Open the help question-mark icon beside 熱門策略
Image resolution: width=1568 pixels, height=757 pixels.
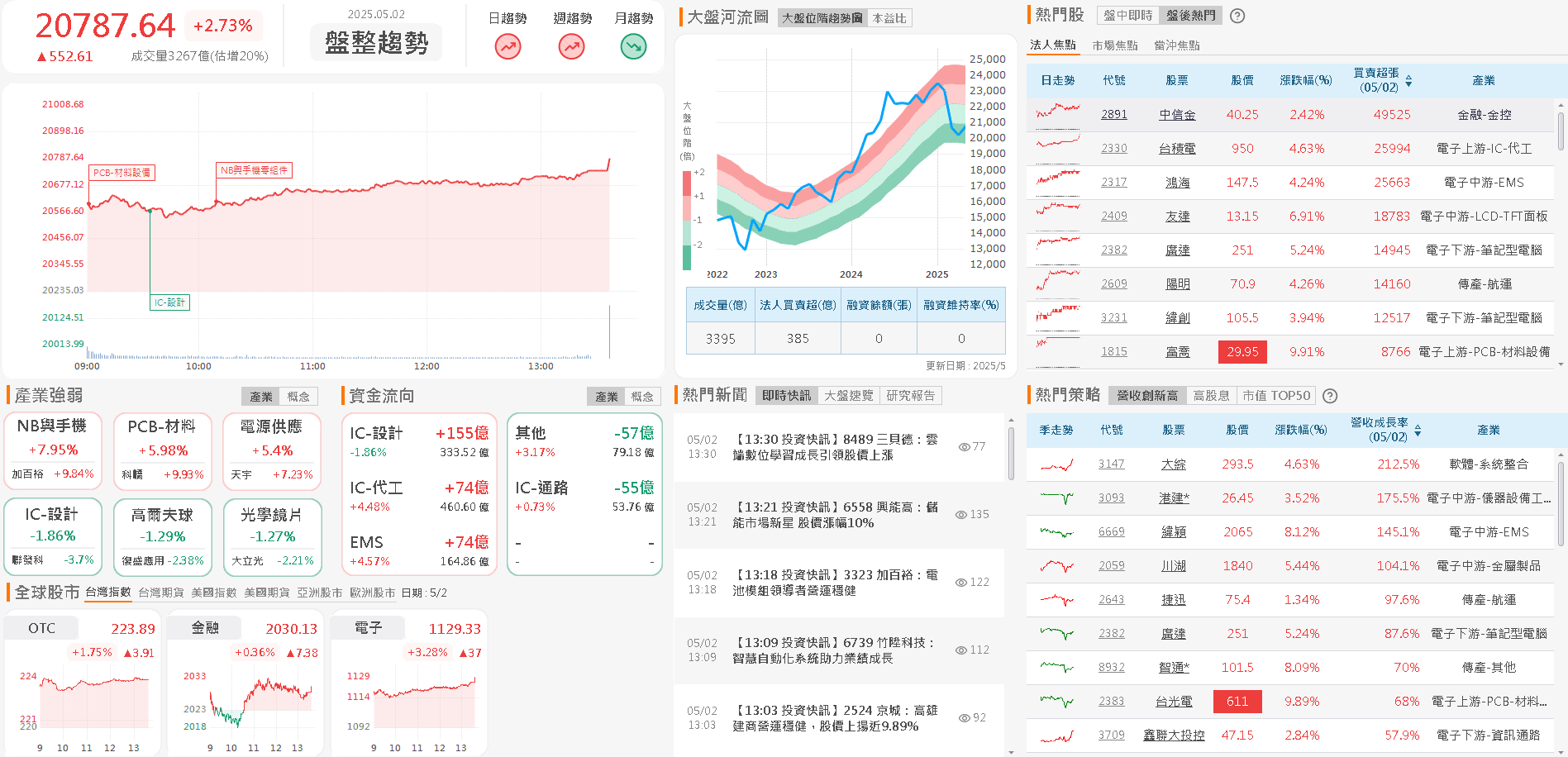[x=1330, y=396]
